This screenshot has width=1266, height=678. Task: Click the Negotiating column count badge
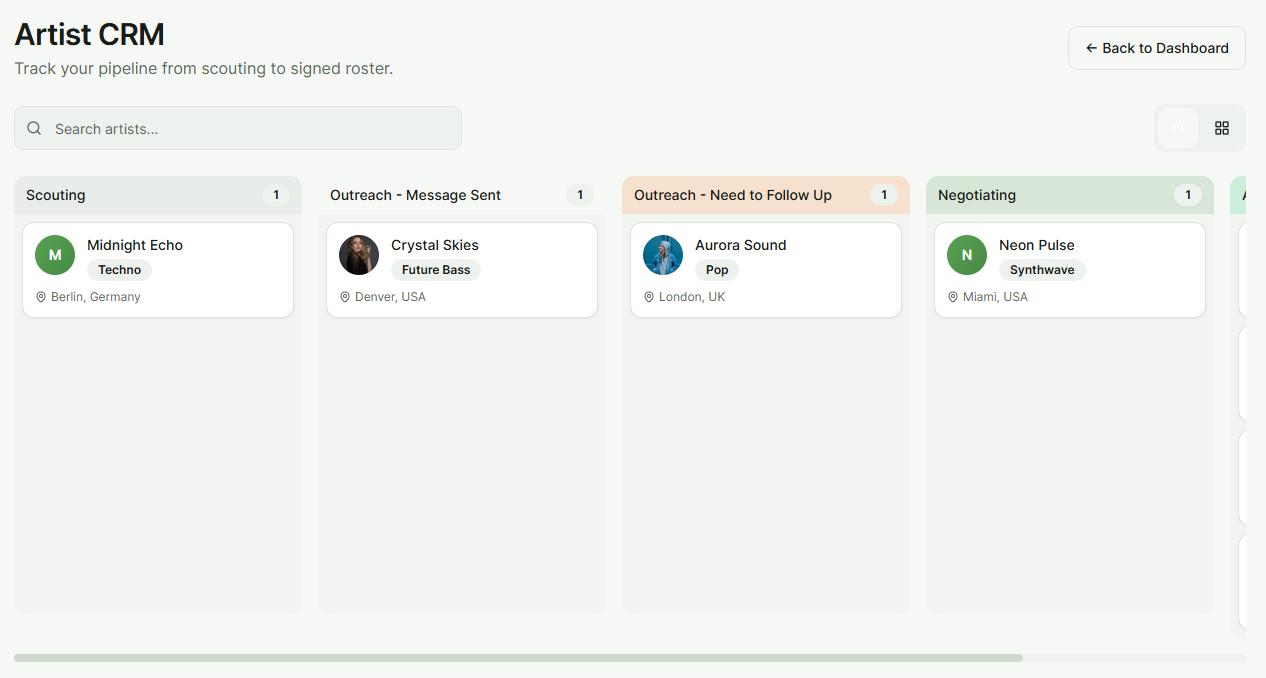pyautogui.click(x=1187, y=195)
